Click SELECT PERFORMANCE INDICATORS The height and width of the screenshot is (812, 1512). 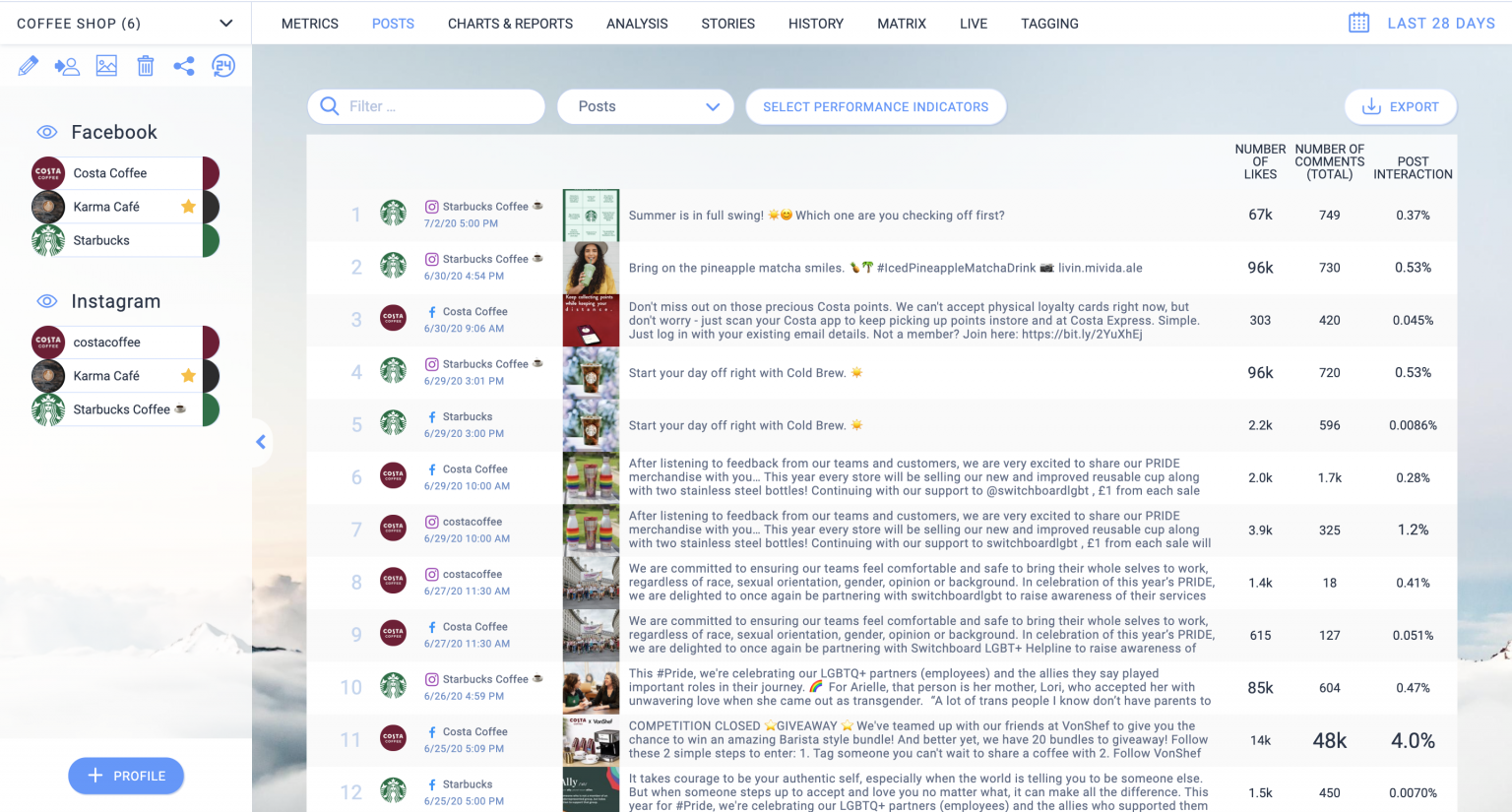click(x=875, y=106)
